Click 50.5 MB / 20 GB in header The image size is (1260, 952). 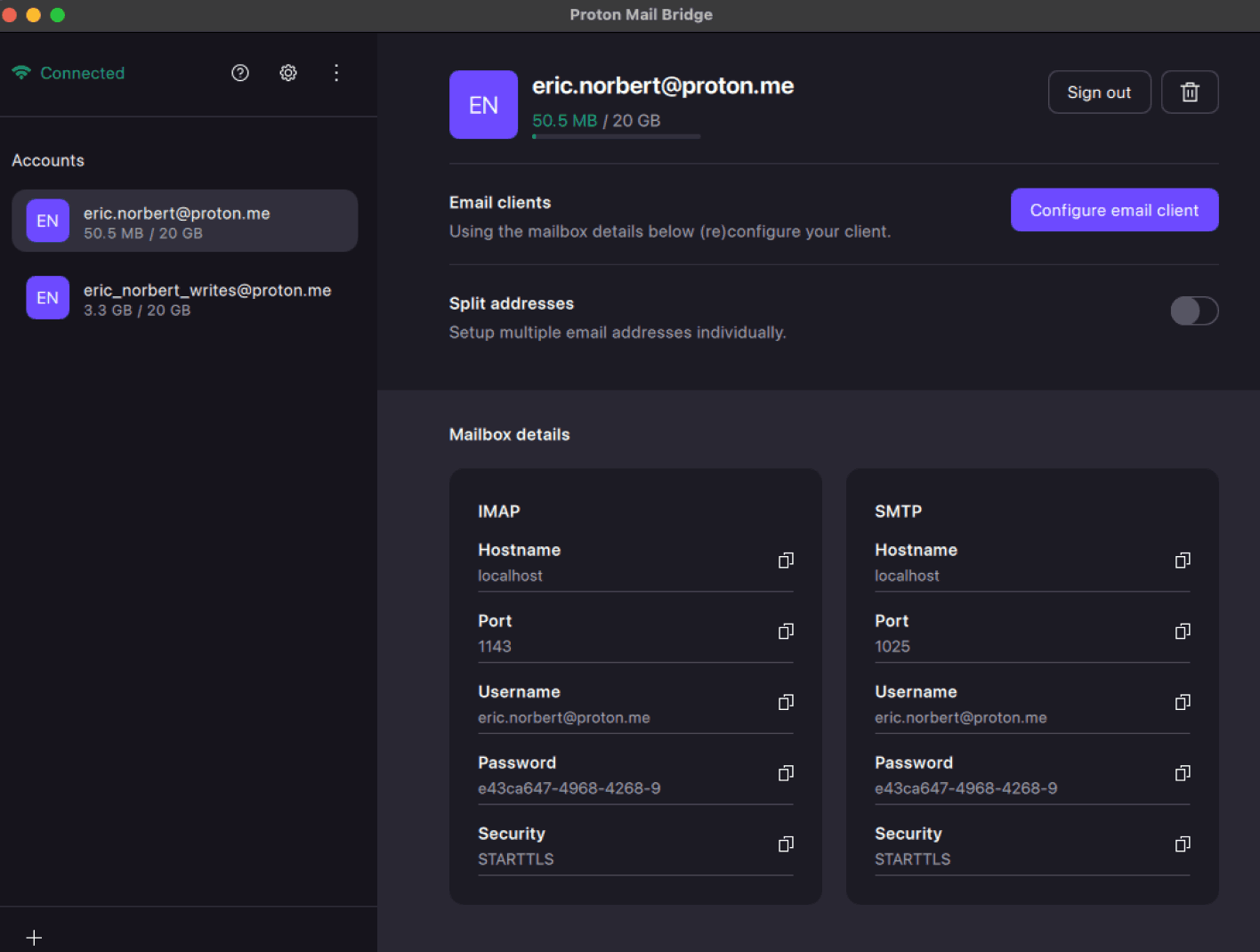[596, 120]
